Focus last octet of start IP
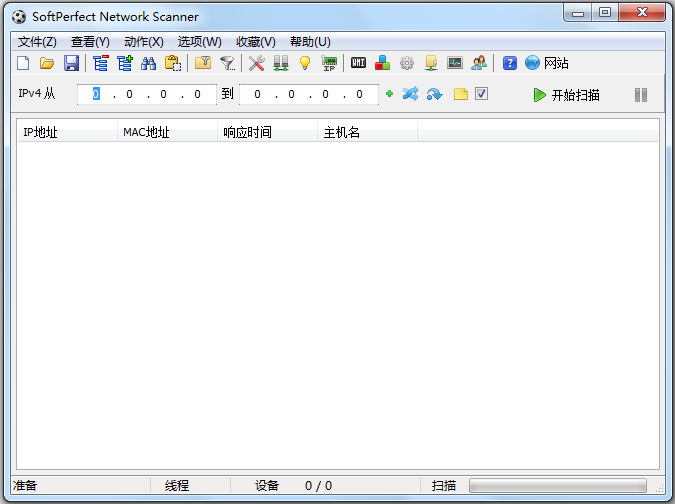The image size is (675, 504). pos(197,94)
